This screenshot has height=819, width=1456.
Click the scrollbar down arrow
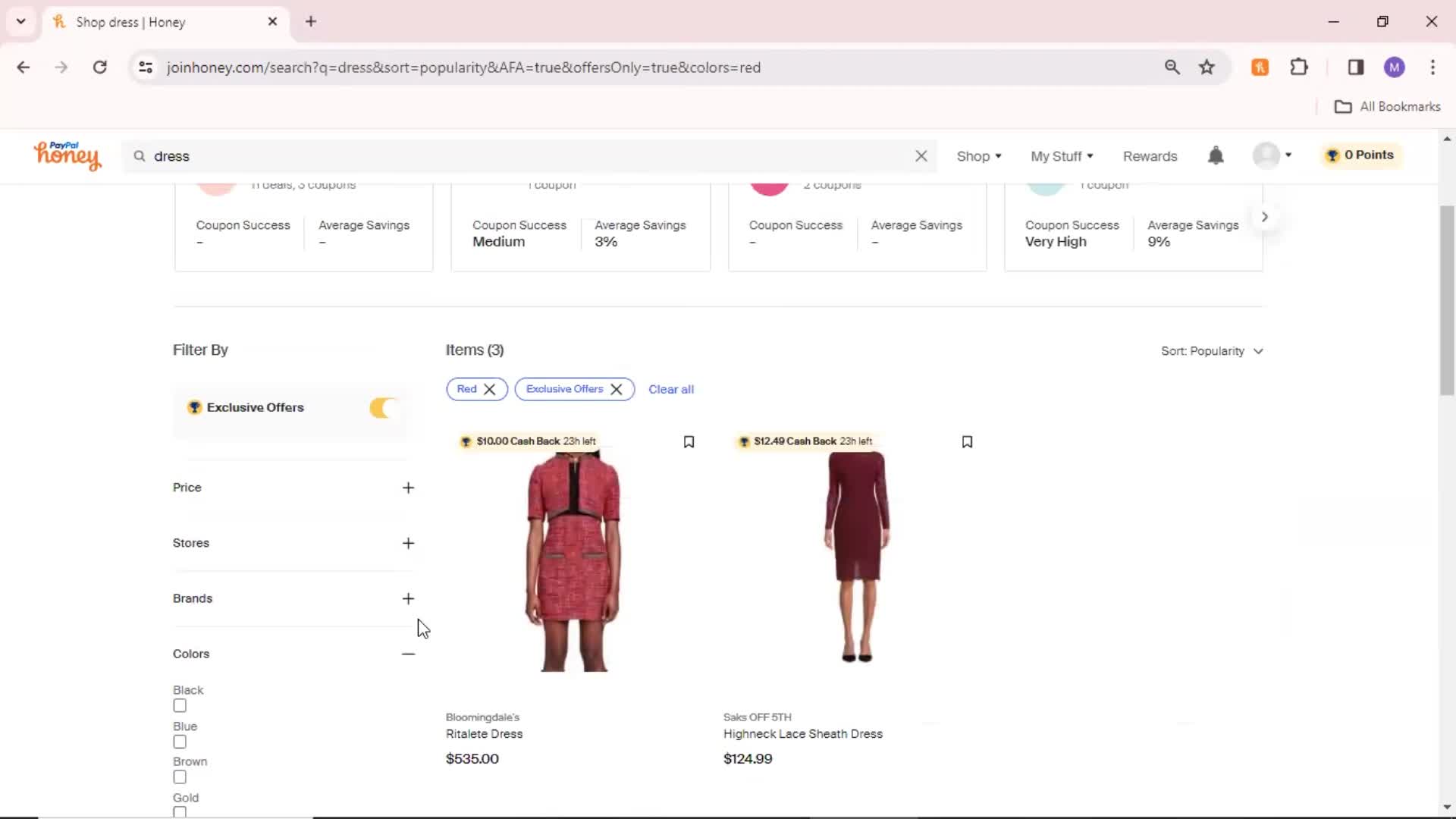[x=1447, y=808]
